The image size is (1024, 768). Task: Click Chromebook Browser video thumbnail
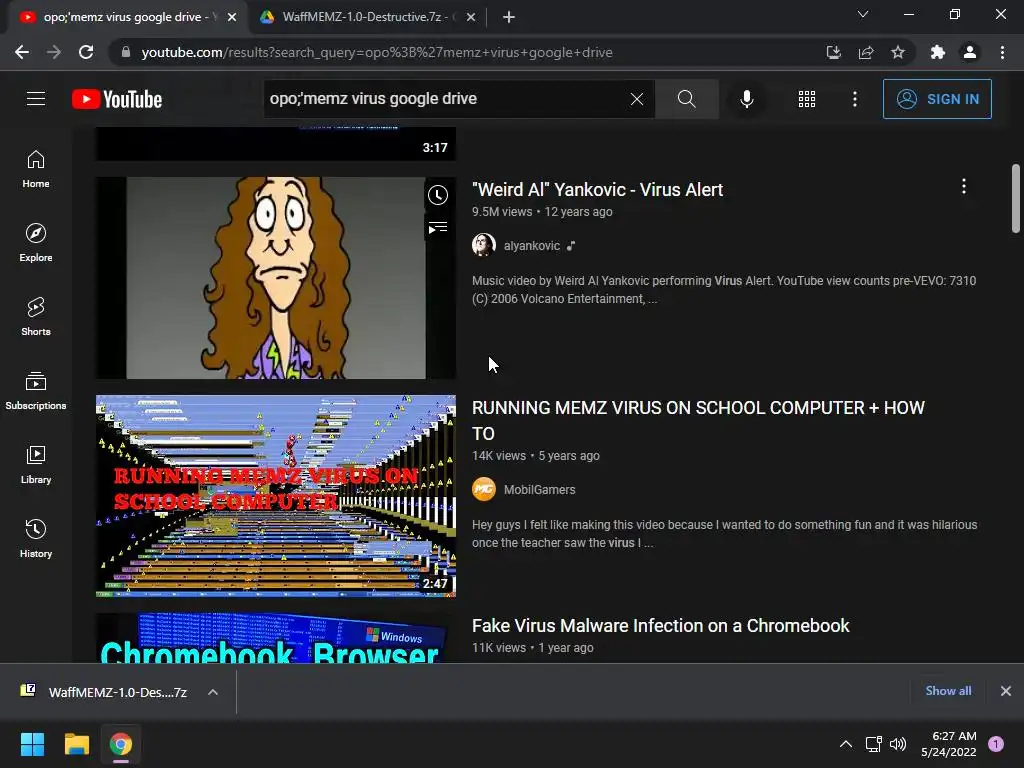coord(276,638)
